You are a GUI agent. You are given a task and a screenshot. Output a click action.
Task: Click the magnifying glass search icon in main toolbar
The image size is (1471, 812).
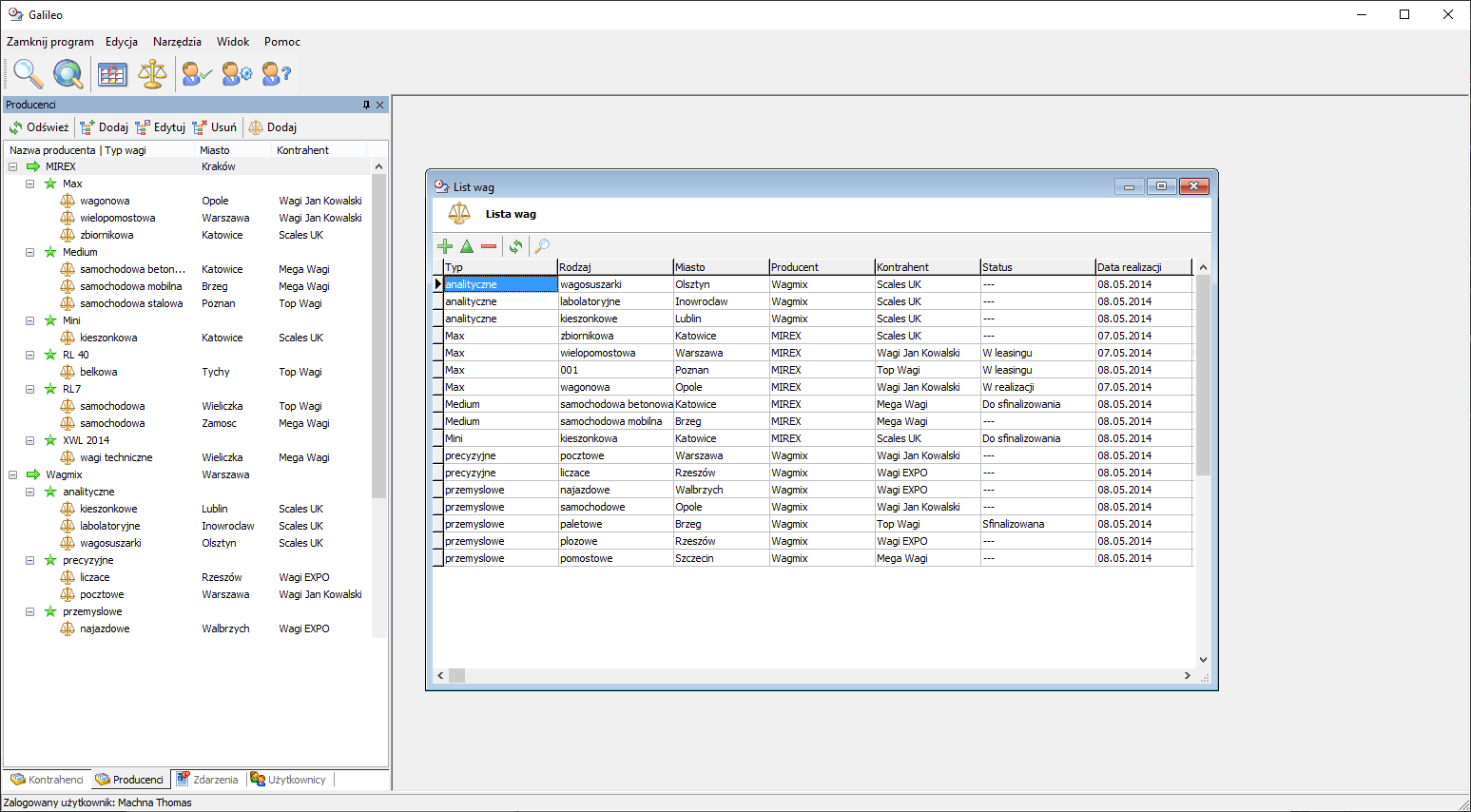[x=28, y=73]
